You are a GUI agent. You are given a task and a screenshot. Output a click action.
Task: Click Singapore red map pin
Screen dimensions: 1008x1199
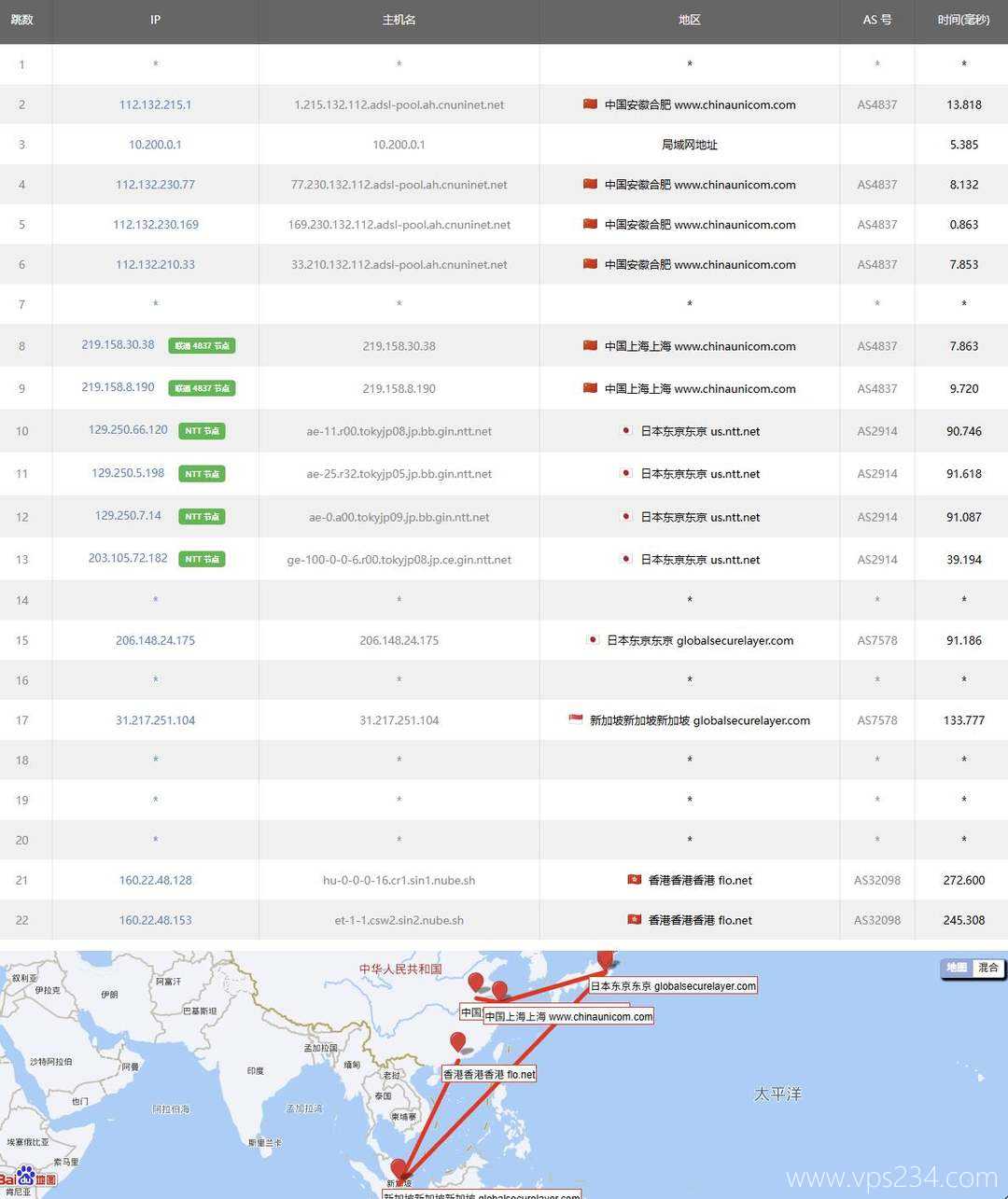tap(399, 1170)
